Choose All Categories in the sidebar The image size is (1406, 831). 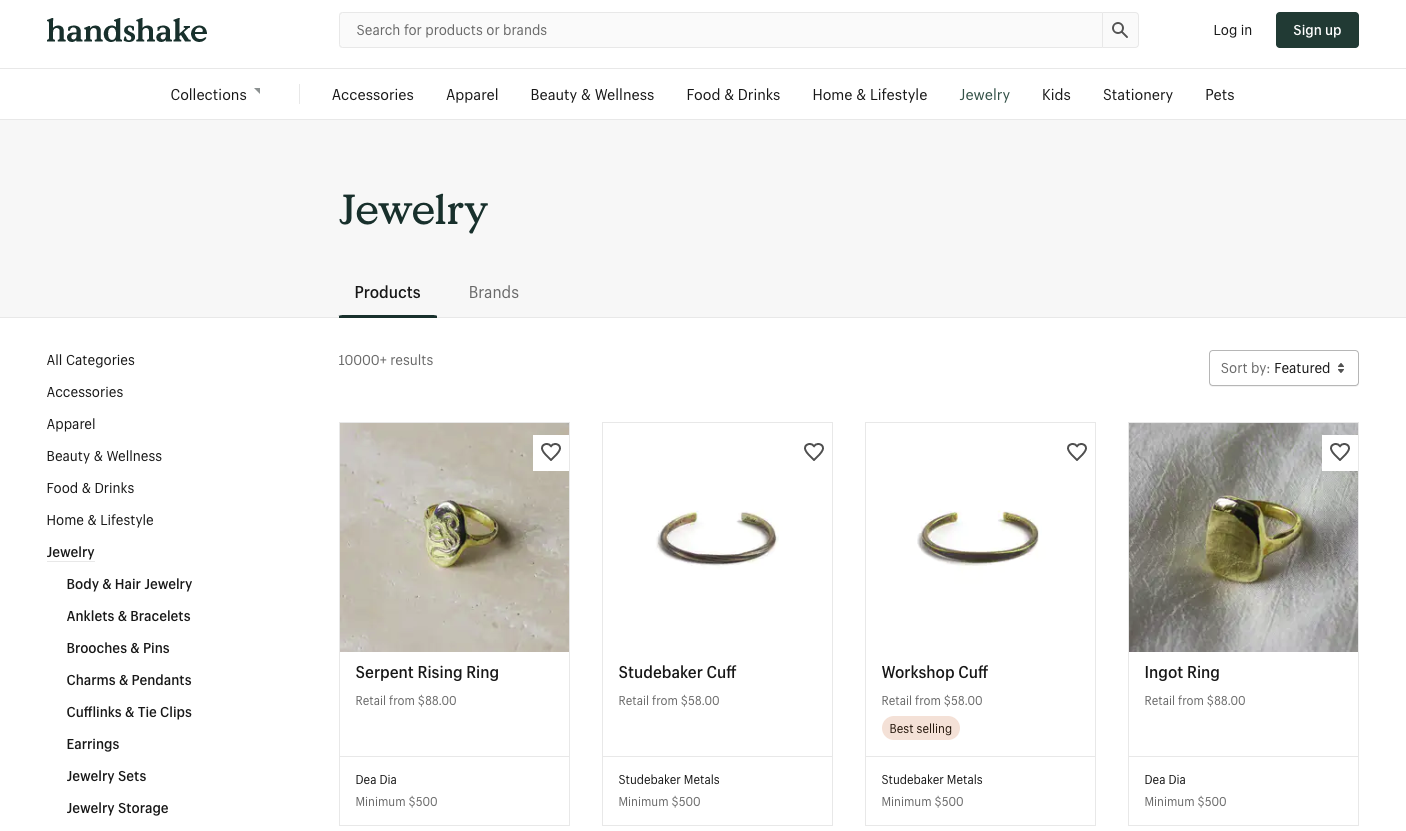tap(90, 360)
